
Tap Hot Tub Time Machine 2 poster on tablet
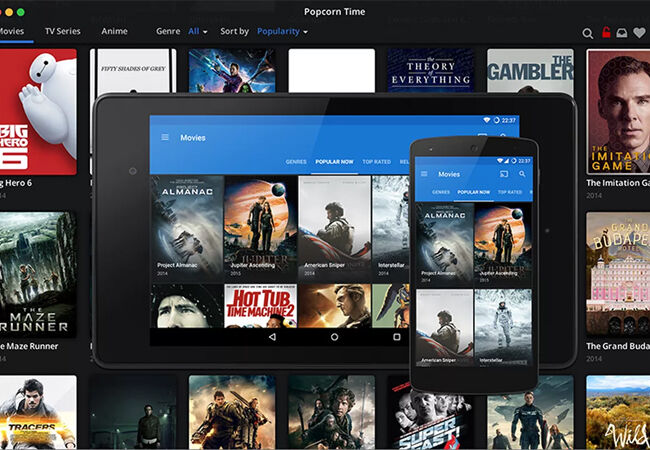[260, 306]
